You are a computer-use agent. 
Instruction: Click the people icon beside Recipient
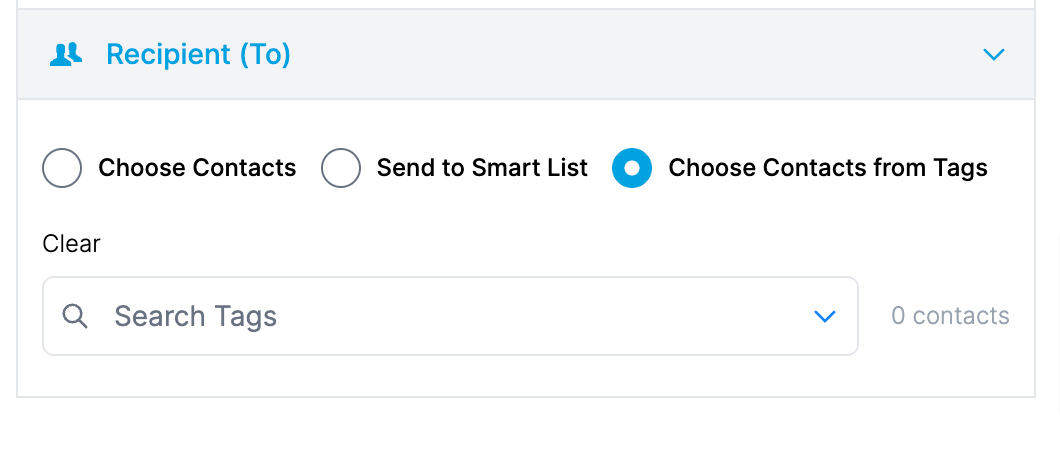tap(65, 55)
